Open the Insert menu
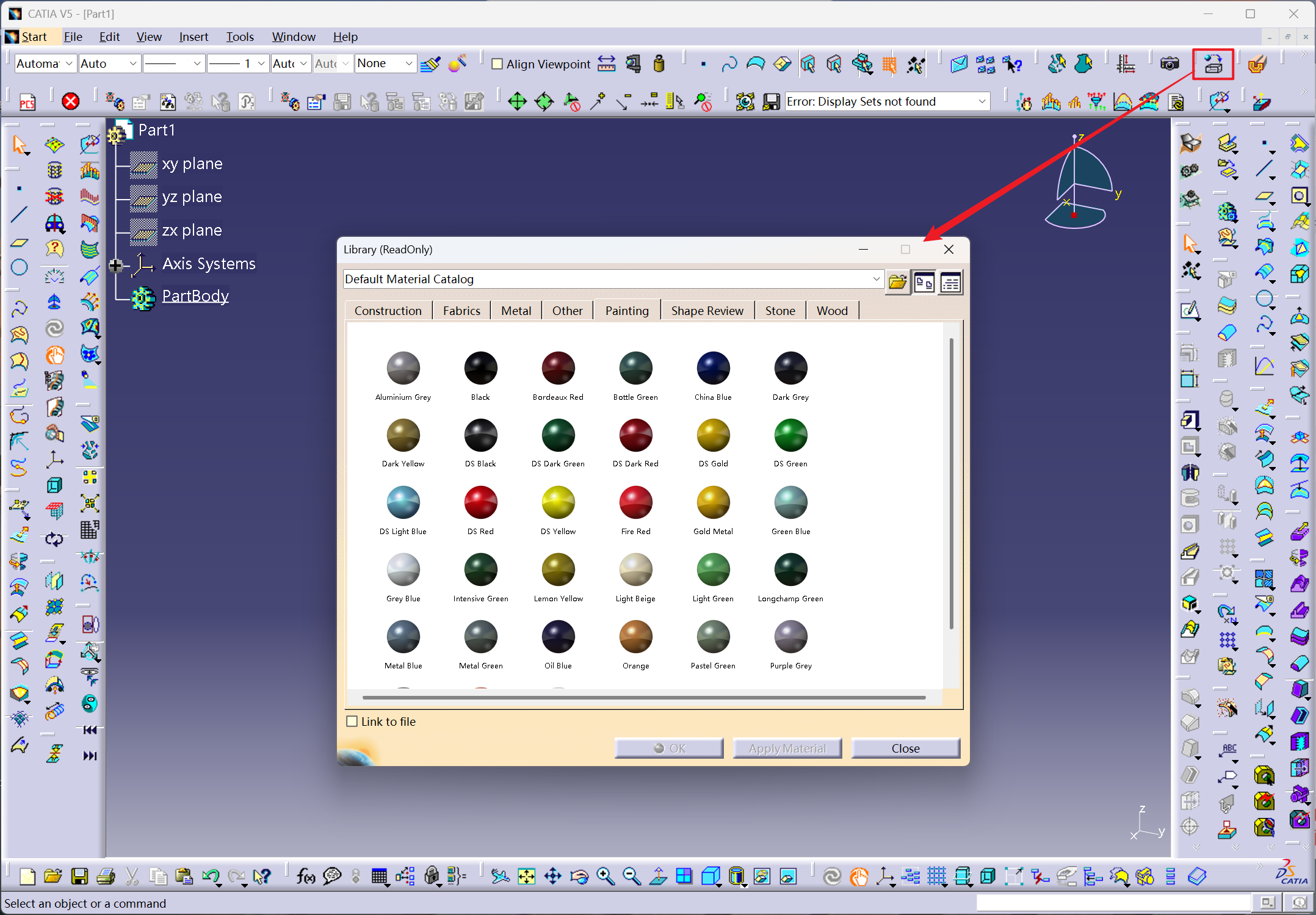 point(193,37)
